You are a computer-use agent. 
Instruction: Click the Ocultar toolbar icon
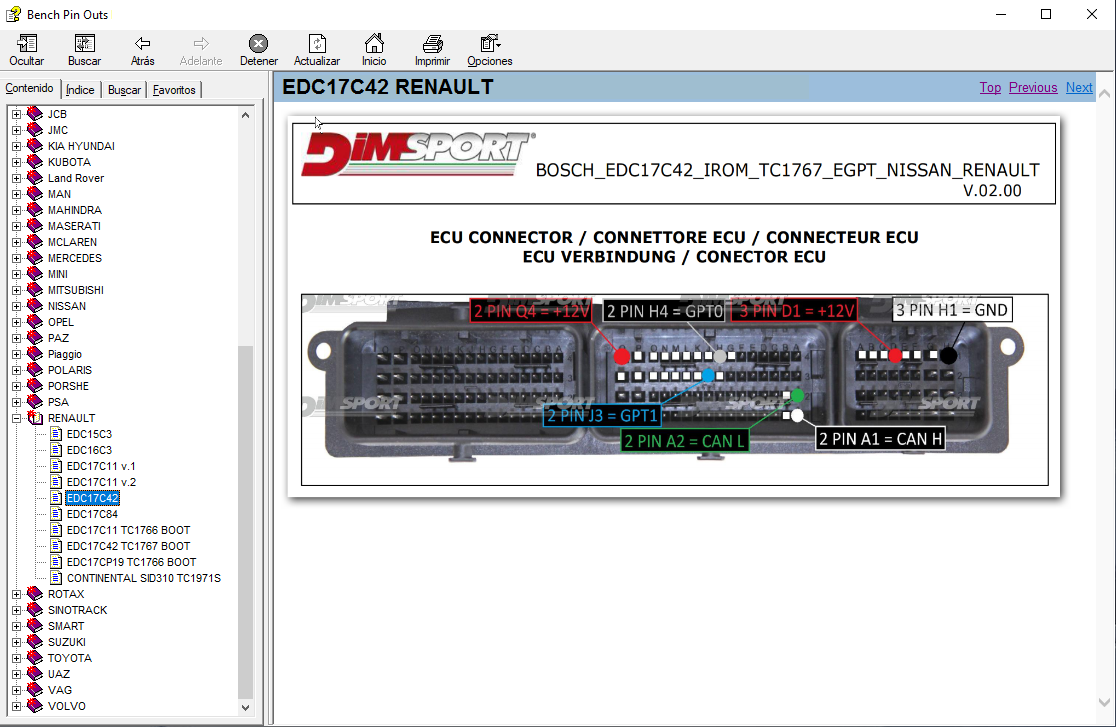26,43
